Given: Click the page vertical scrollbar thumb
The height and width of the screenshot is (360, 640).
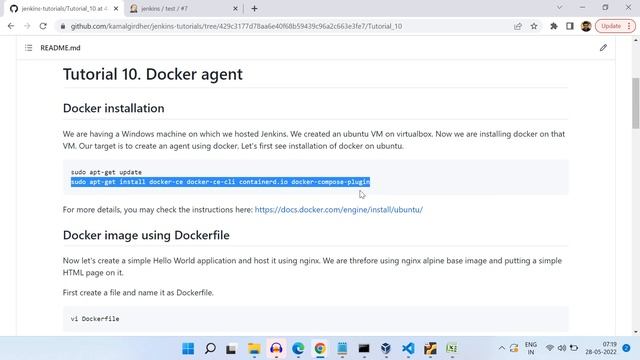Looking at the screenshot, I should 636,103.
